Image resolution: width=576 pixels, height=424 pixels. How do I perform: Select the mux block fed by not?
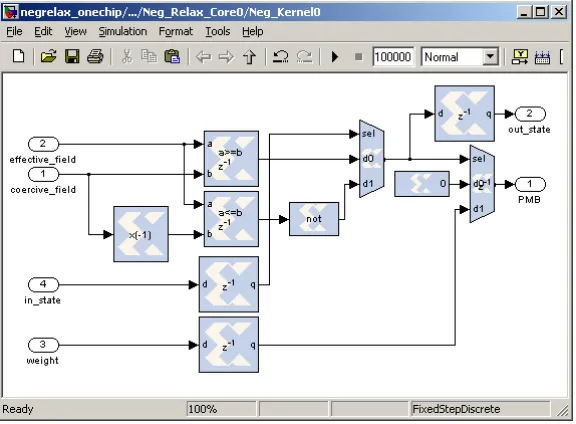click(372, 159)
